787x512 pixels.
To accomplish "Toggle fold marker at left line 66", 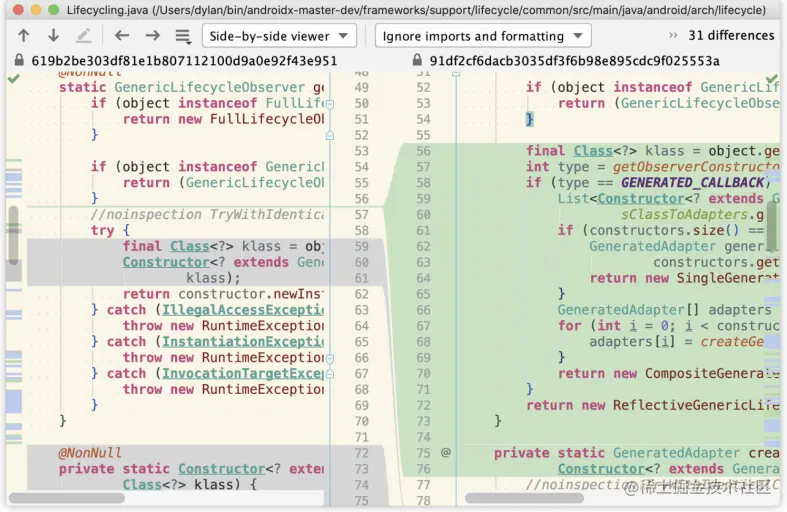I will pyautogui.click(x=330, y=358).
